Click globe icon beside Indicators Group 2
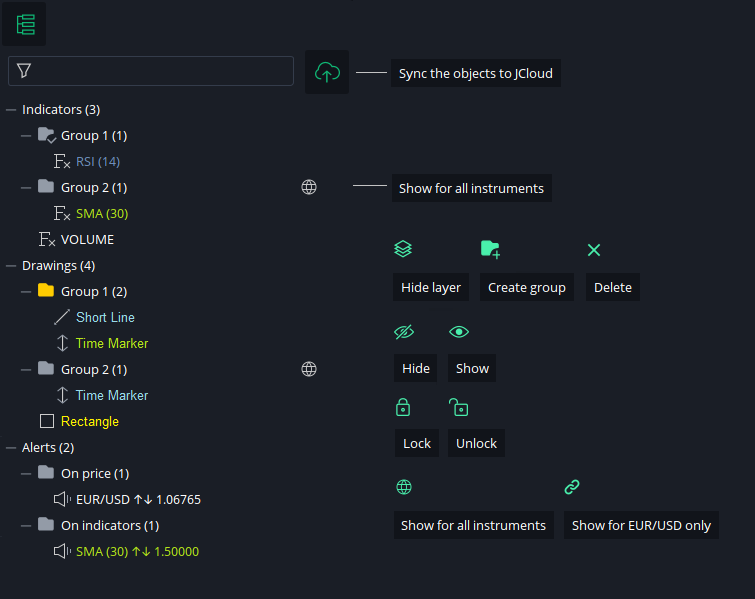The width and height of the screenshot is (755, 599). tap(309, 187)
